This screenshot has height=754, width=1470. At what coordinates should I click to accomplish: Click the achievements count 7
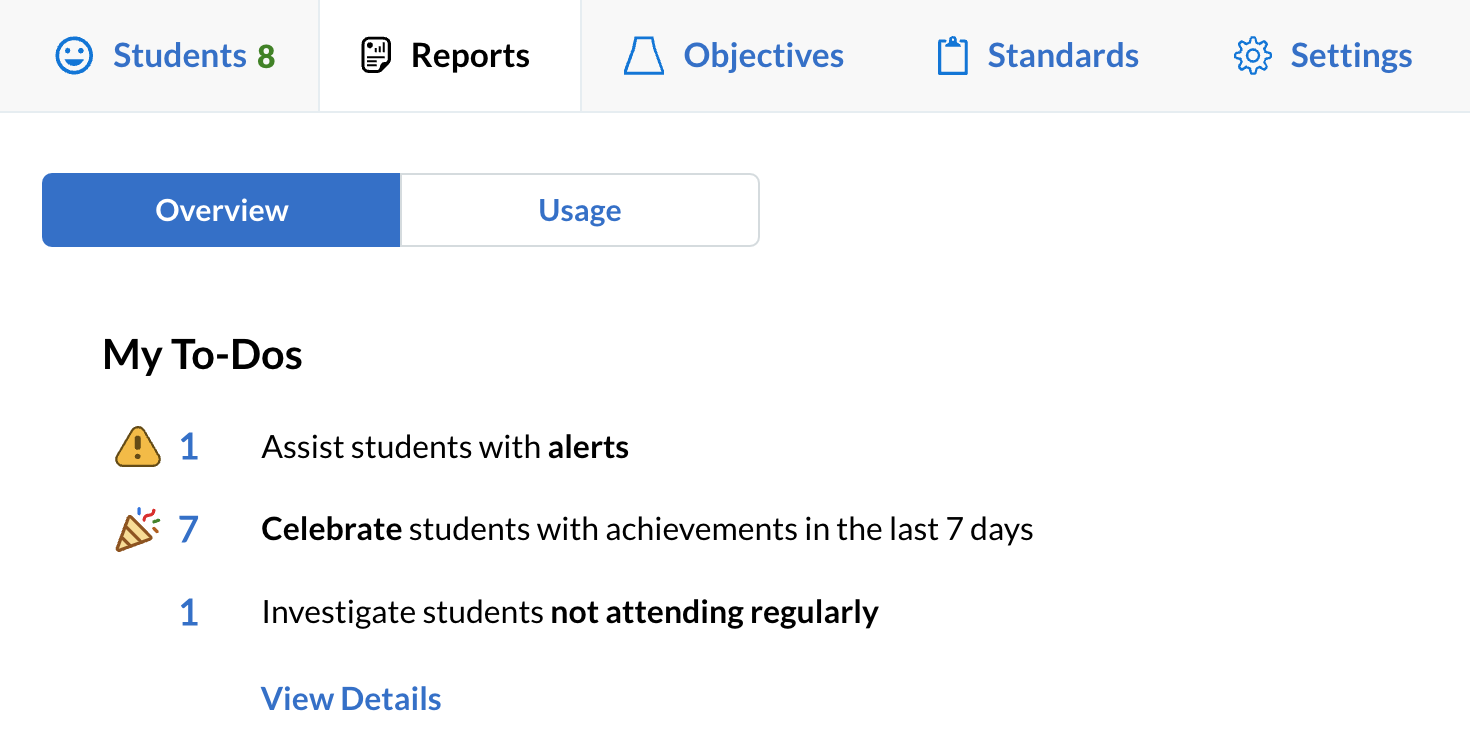(188, 529)
